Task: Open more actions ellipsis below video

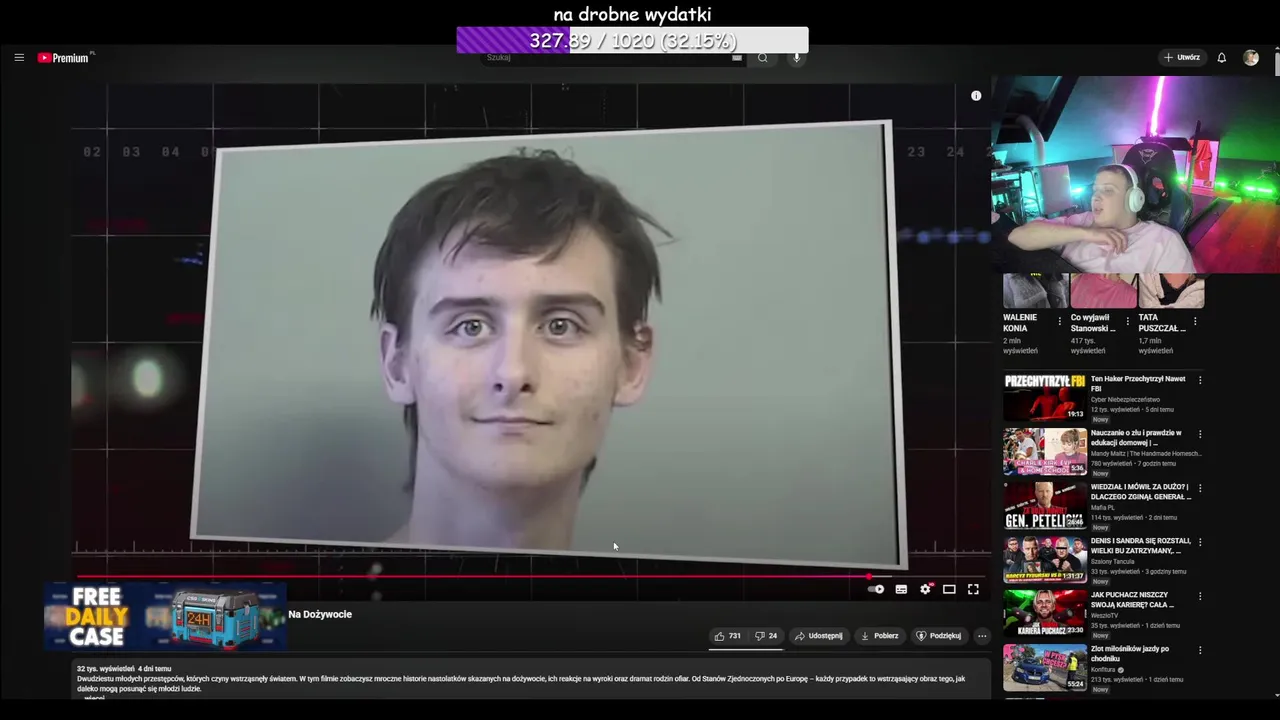Action: pyautogui.click(x=982, y=636)
